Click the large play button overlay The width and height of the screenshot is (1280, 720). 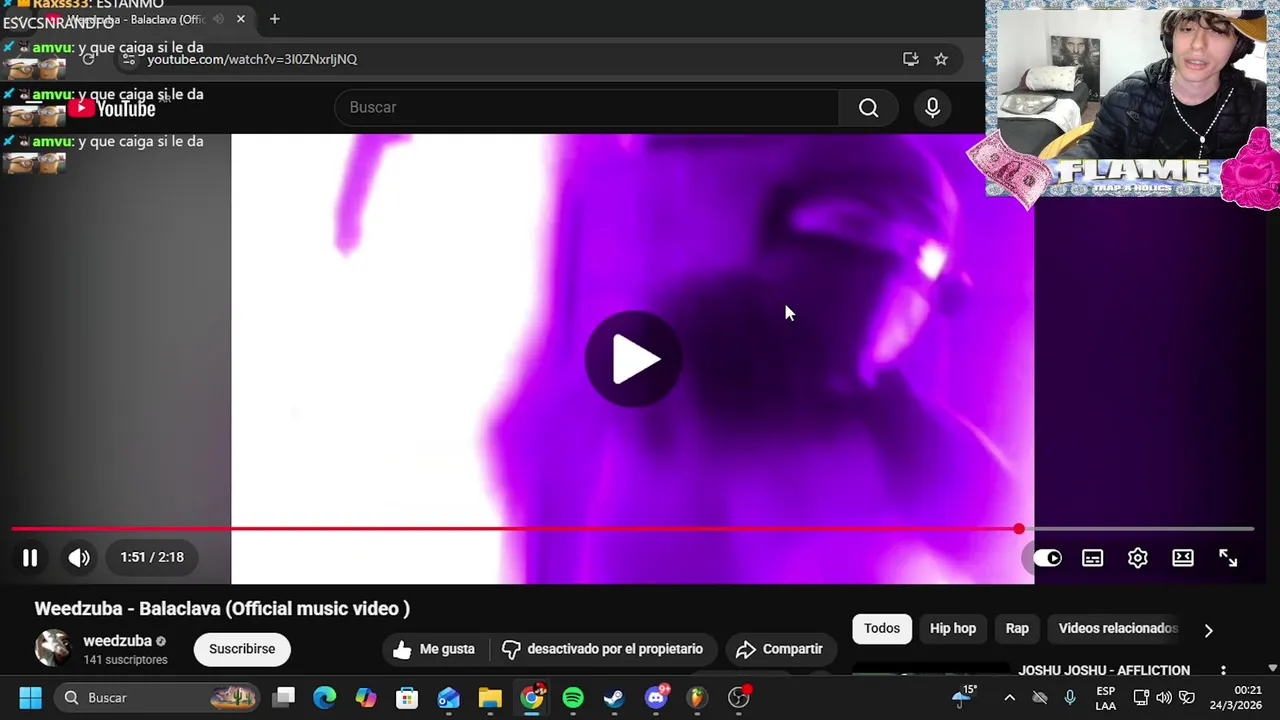coord(633,359)
